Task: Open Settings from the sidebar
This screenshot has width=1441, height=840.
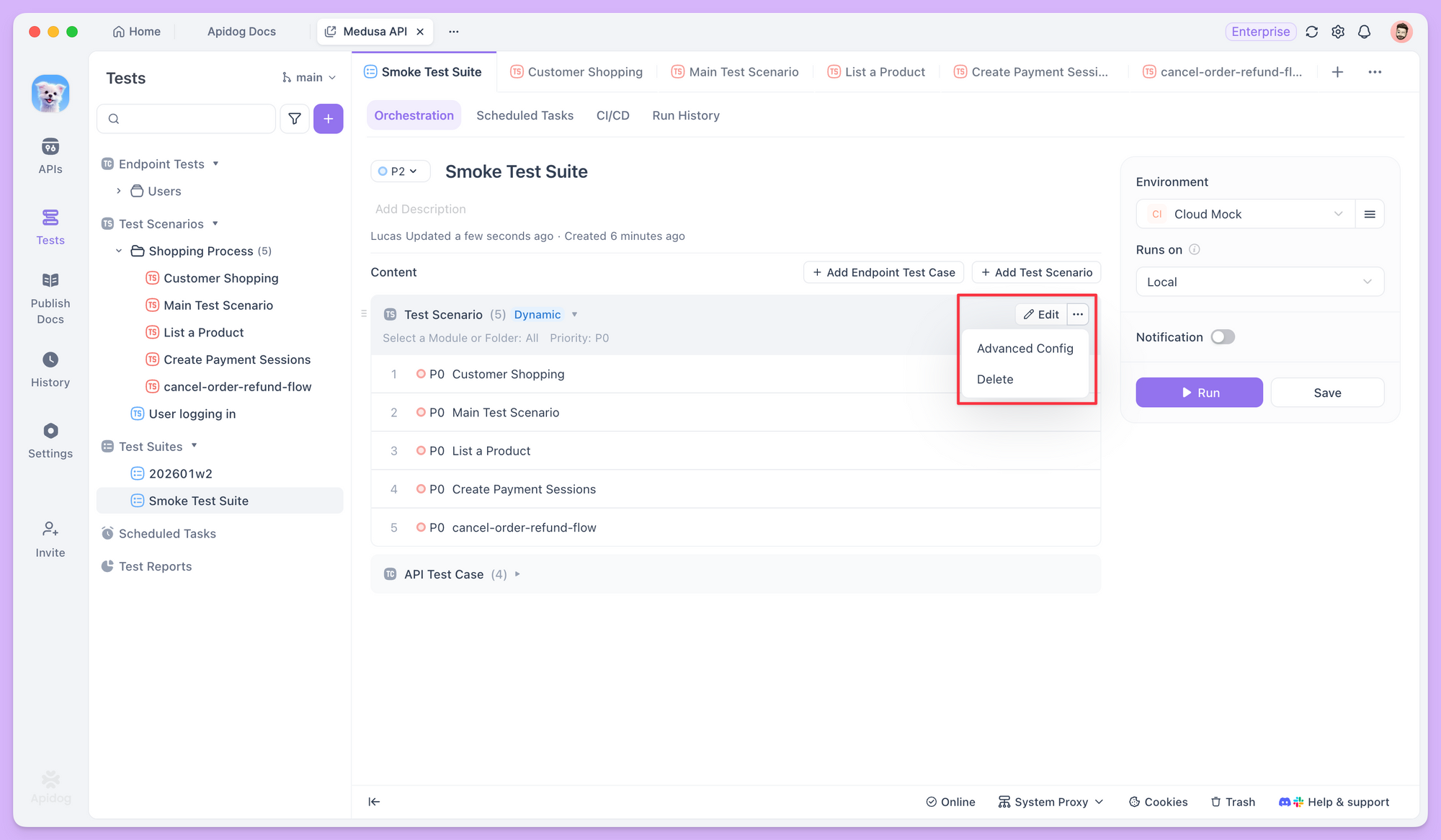Action: (50, 439)
